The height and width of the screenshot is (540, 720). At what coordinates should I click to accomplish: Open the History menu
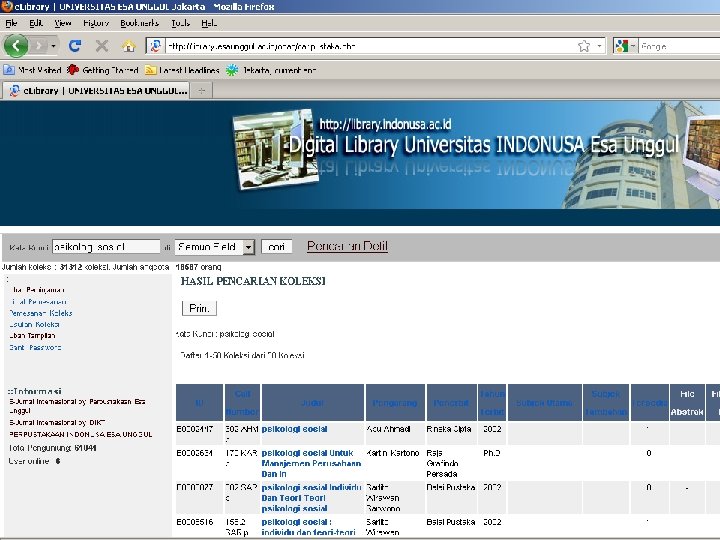[96, 23]
